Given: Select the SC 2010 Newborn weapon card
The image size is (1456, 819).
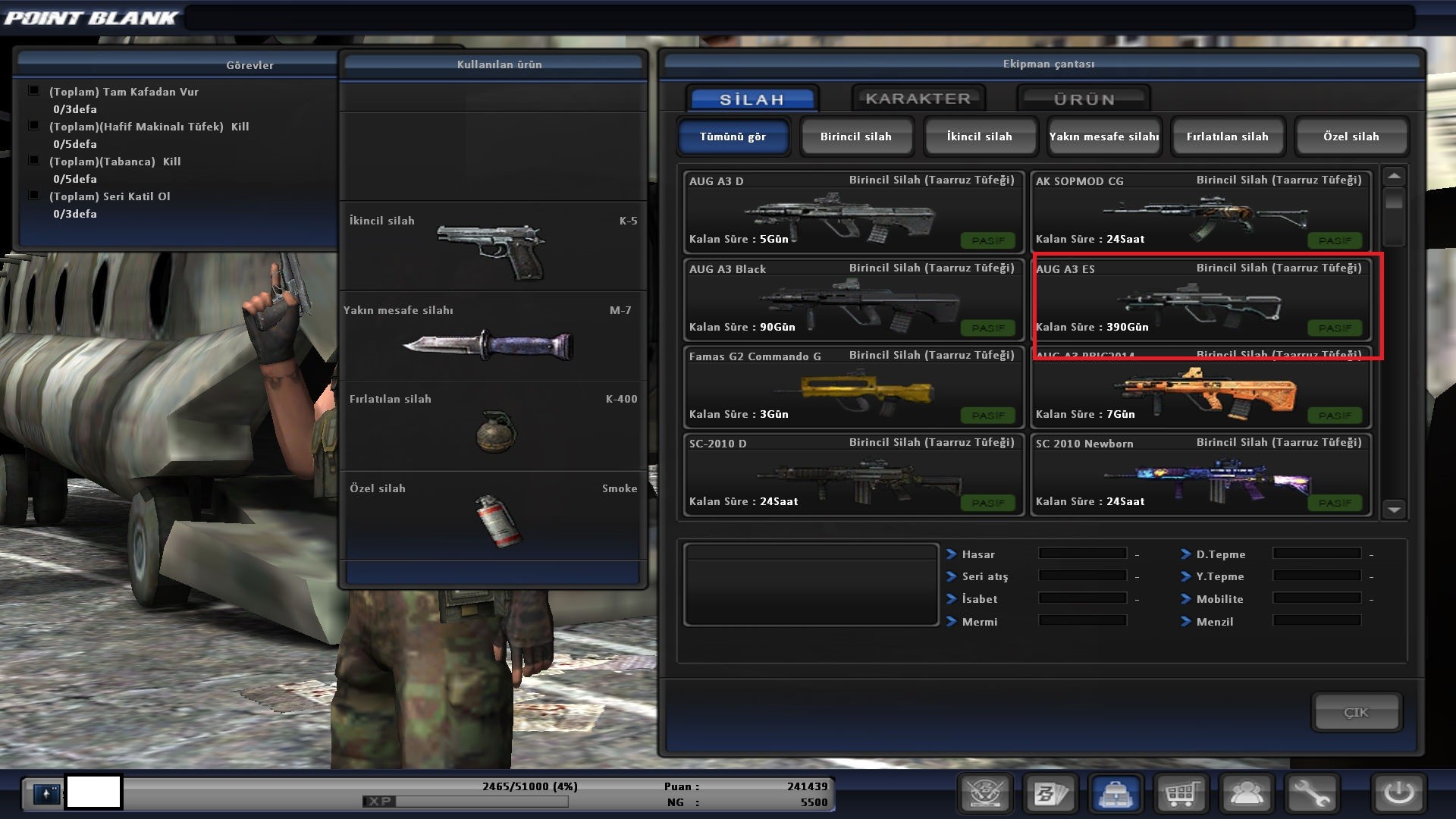Looking at the screenshot, I should click(x=1200, y=474).
